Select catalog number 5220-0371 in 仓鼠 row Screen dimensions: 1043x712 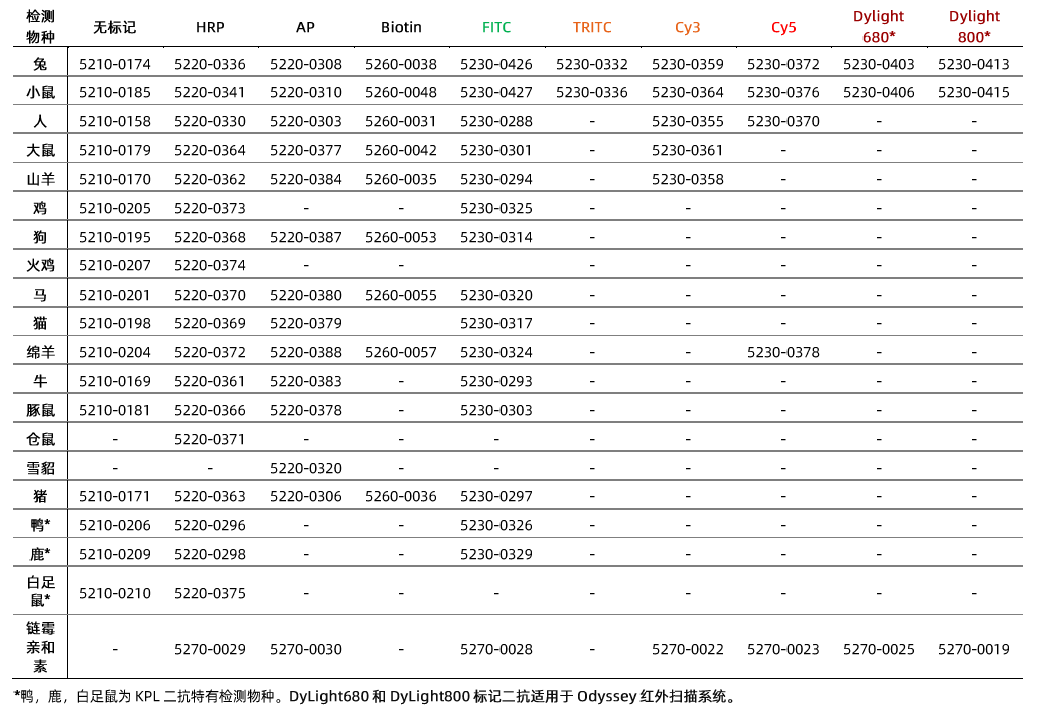[x=210, y=439]
